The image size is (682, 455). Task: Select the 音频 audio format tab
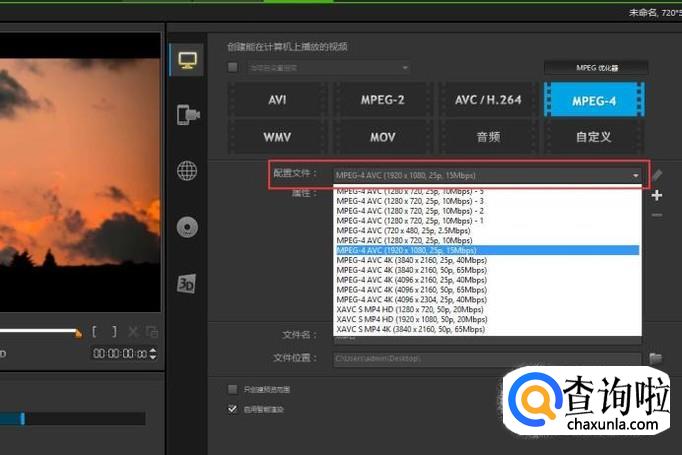point(488,137)
